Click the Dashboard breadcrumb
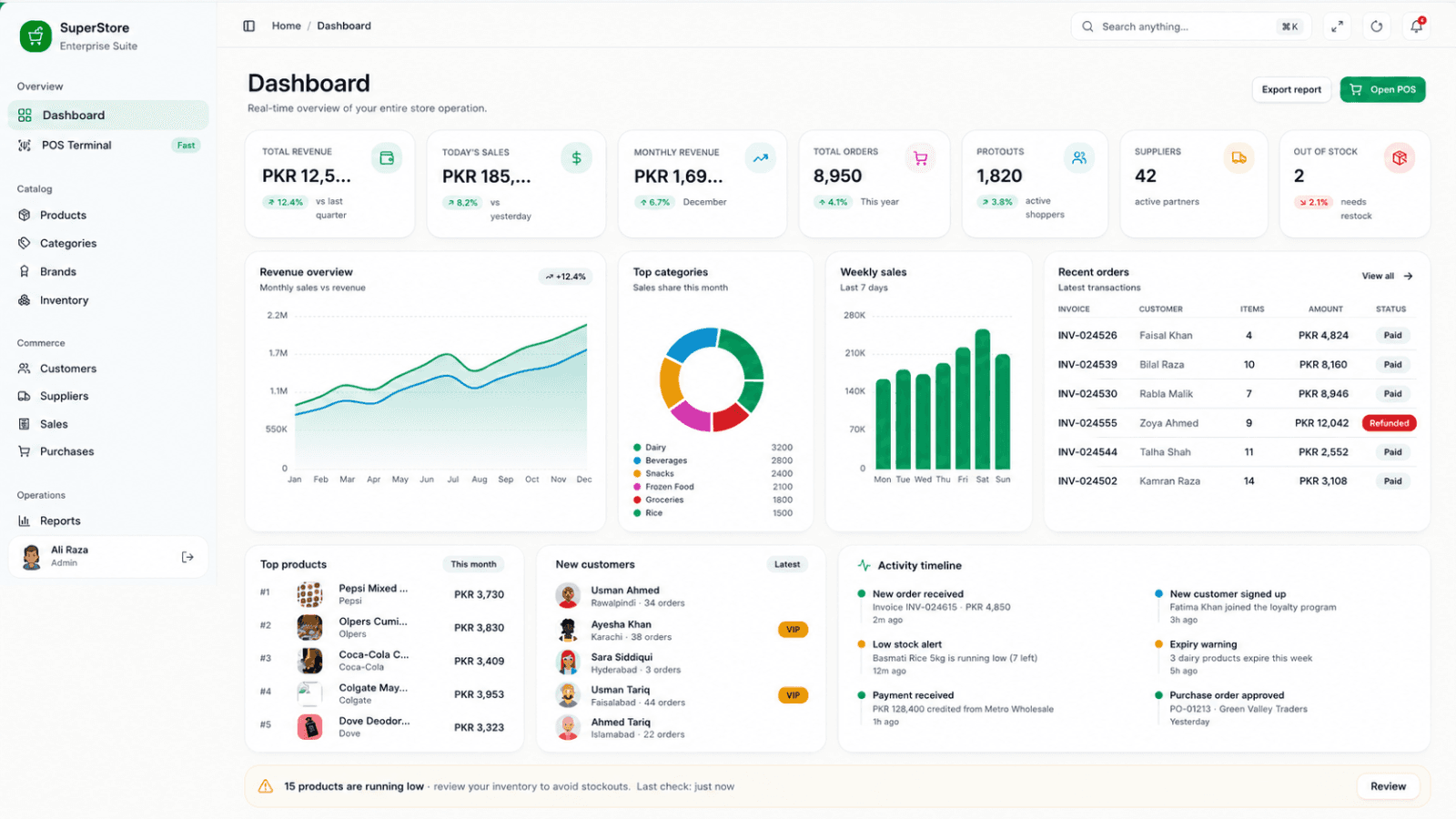Image resolution: width=1456 pixels, height=819 pixels. coord(344,25)
